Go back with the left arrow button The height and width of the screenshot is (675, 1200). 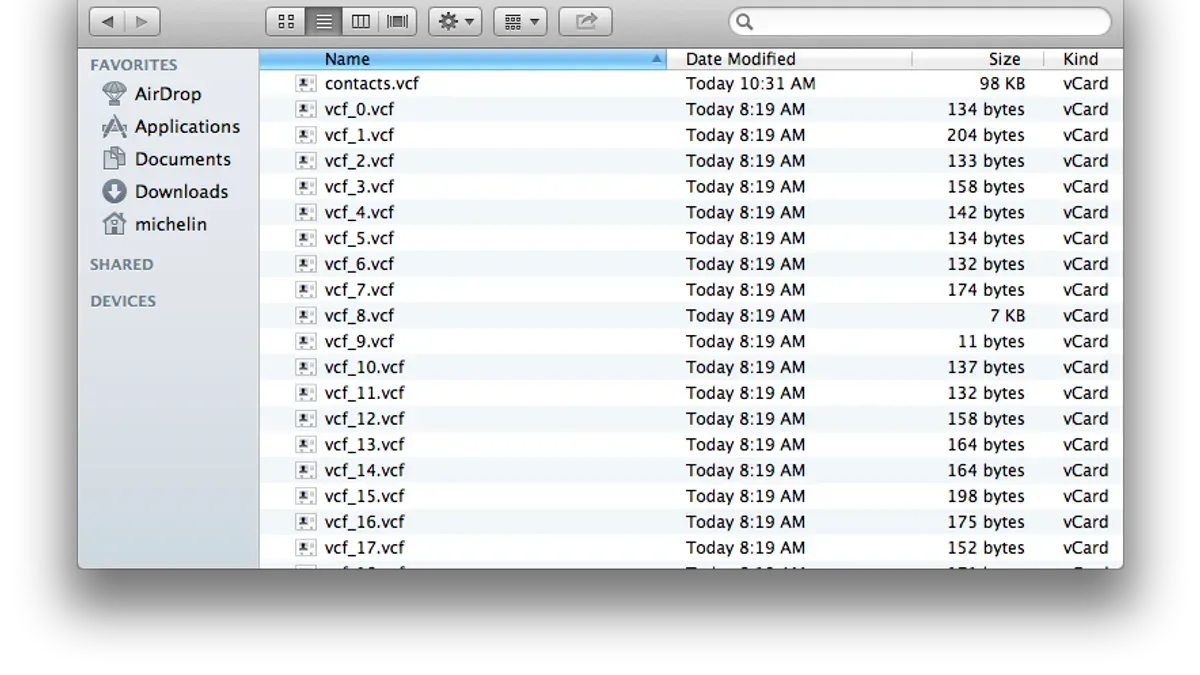tap(107, 21)
